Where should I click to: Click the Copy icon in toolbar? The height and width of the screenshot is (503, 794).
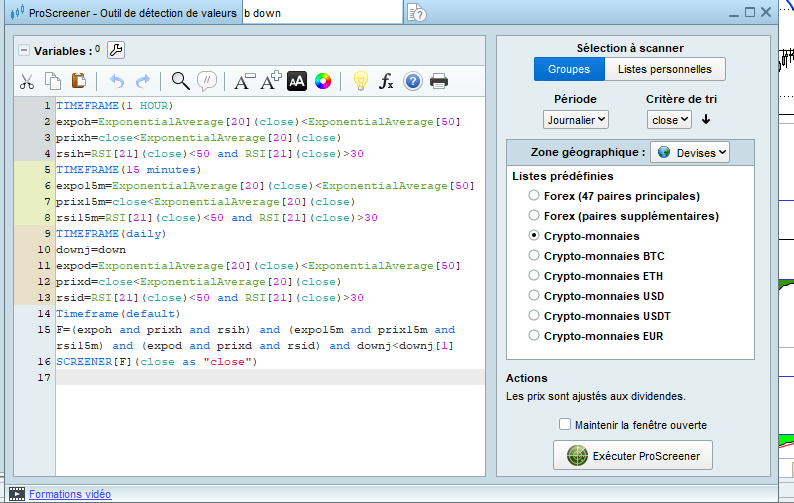[53, 81]
